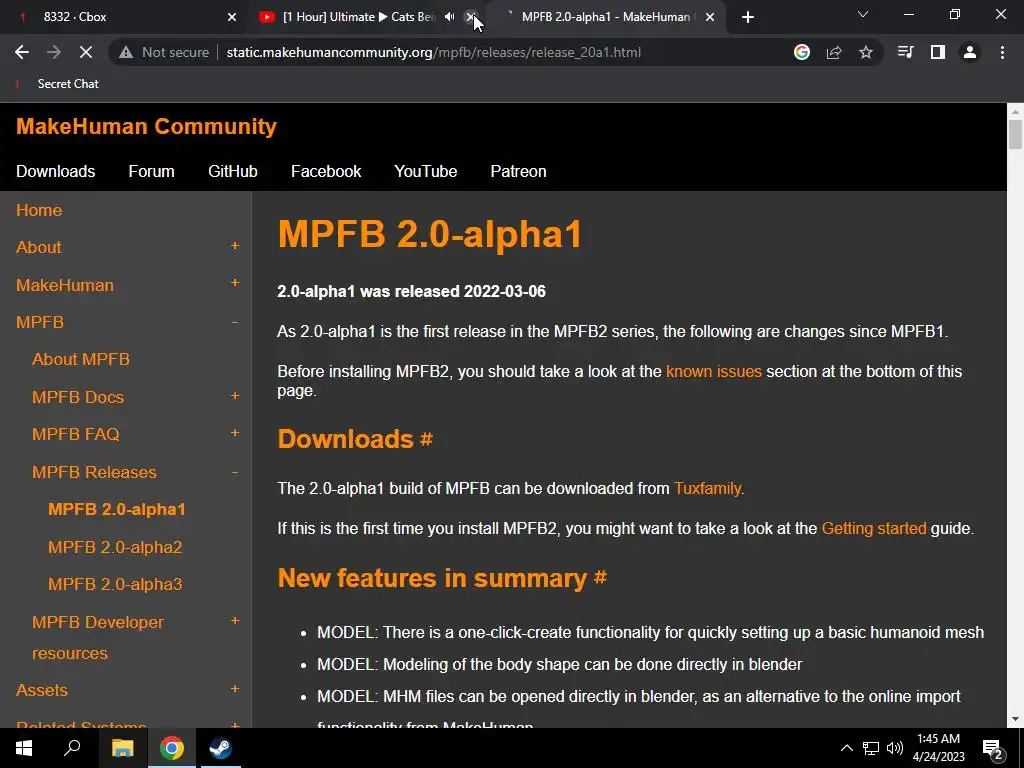The height and width of the screenshot is (768, 1024).
Task: Mute the YouTube tab audio
Action: (x=449, y=17)
